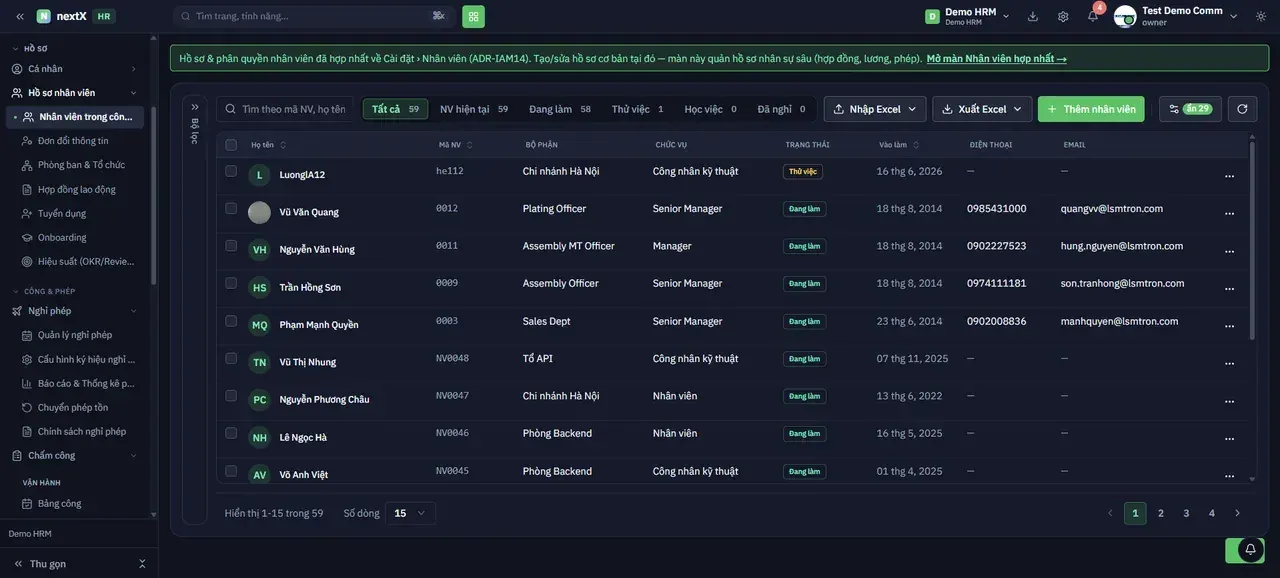The height and width of the screenshot is (578, 1280).
Task: Switch to the Thử việc tab
Action: point(638,109)
